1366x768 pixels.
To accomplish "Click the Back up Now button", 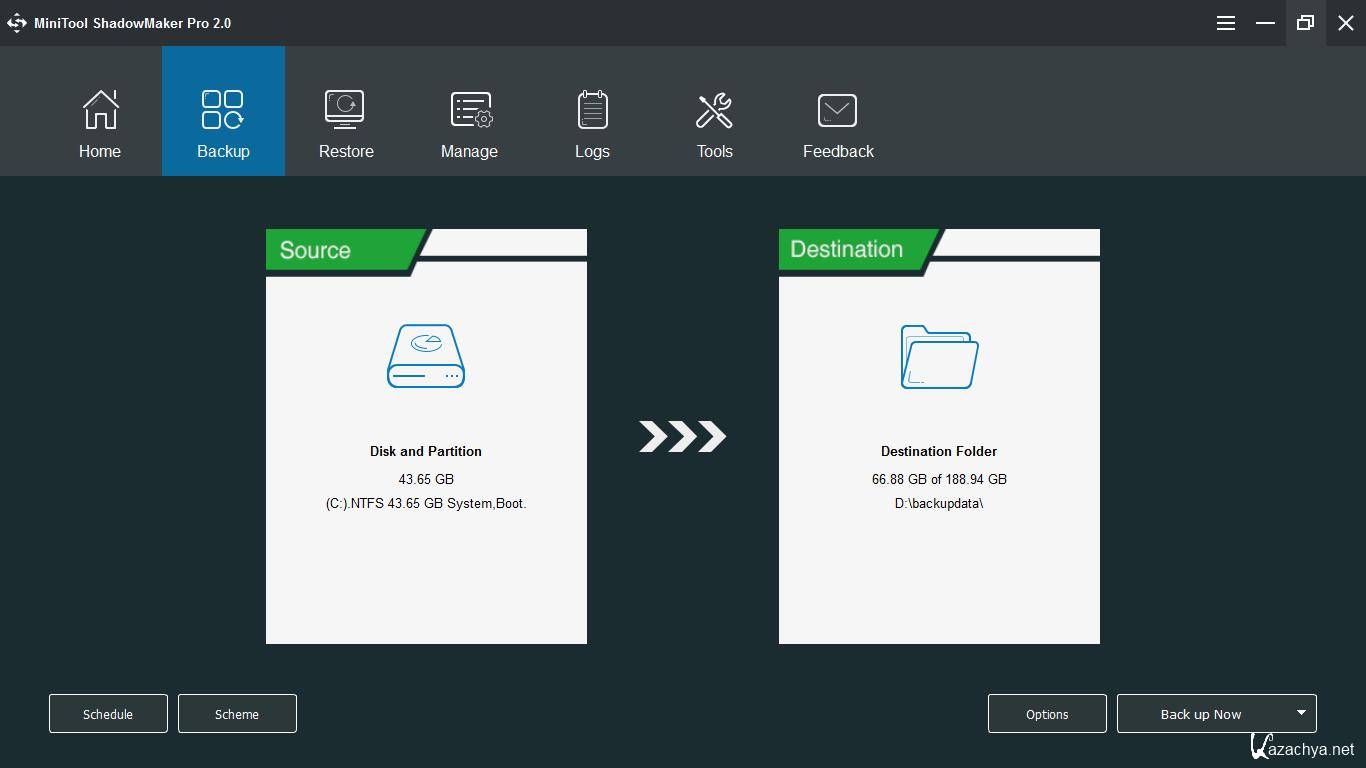I will click(1200, 714).
